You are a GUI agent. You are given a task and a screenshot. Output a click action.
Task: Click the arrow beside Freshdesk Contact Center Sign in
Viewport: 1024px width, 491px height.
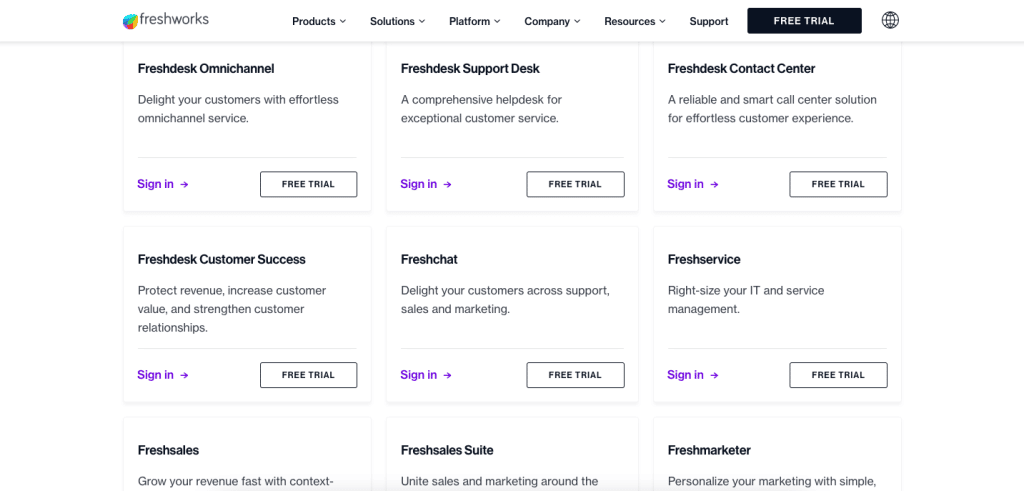coord(715,184)
